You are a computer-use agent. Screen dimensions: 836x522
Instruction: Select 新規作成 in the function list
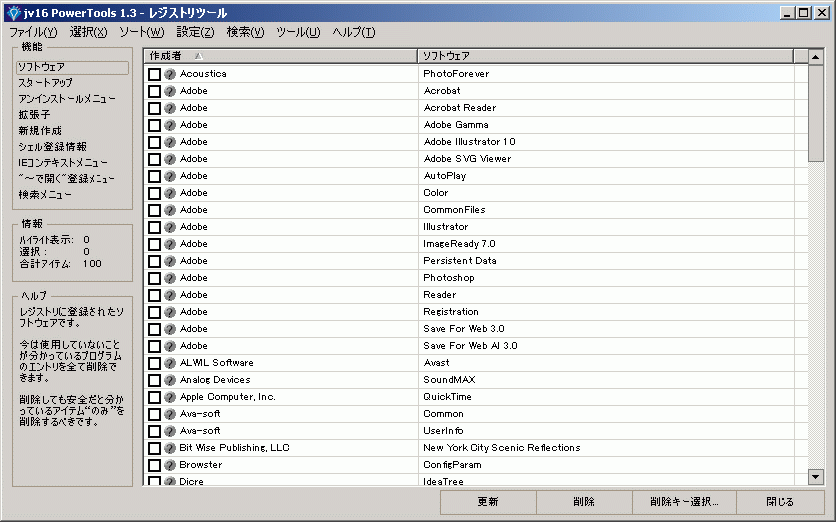pyautogui.click(x=40, y=131)
